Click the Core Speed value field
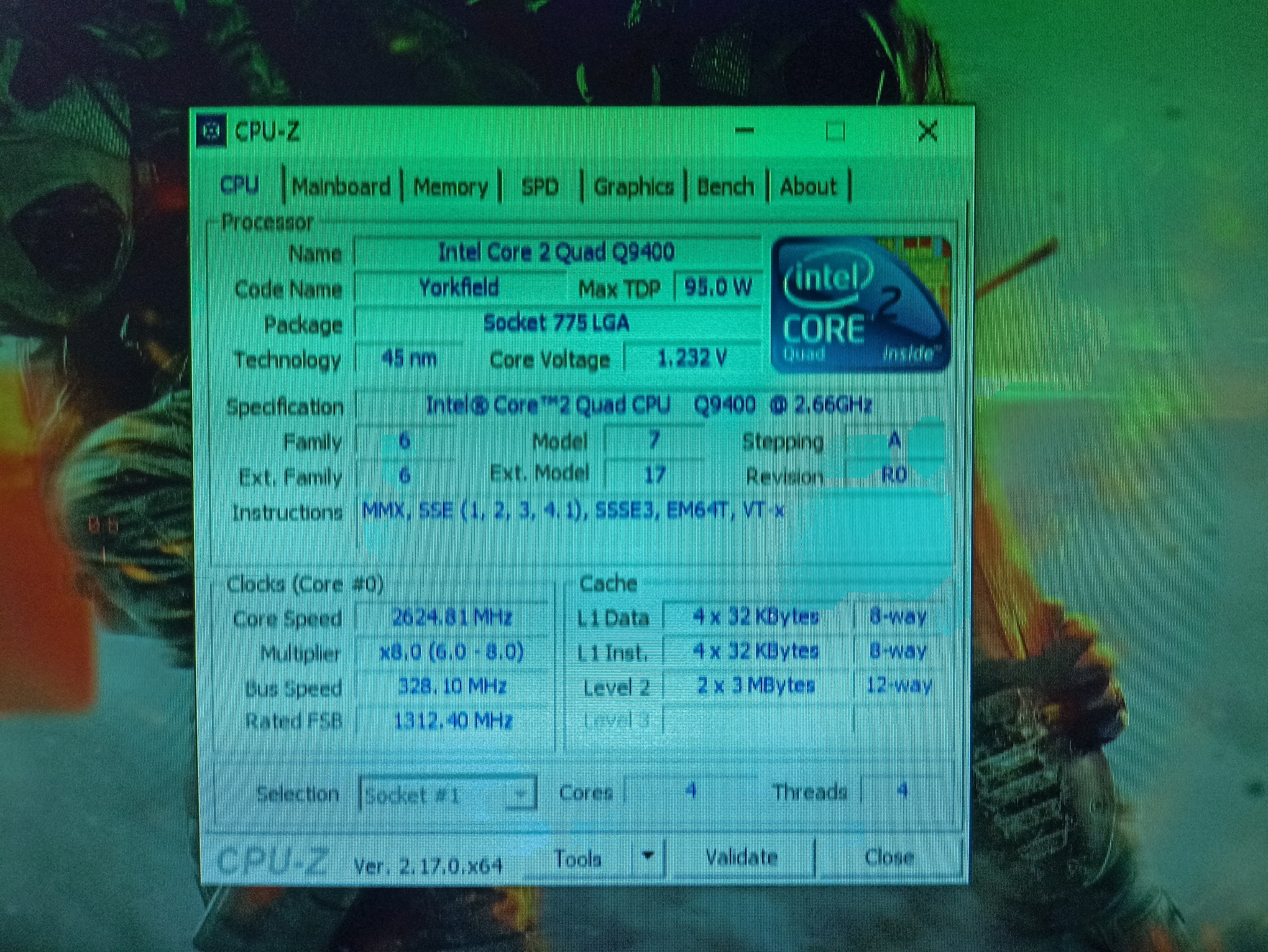This screenshot has width=1268, height=952. tap(452, 618)
